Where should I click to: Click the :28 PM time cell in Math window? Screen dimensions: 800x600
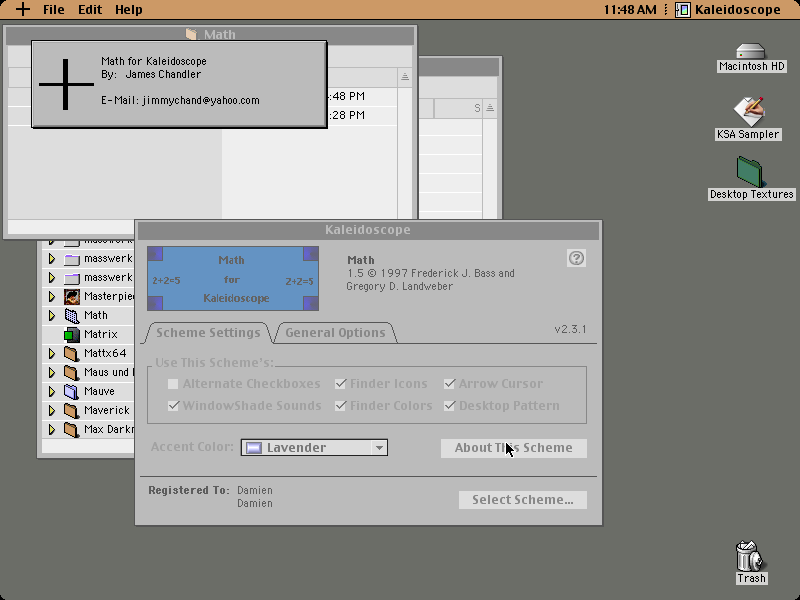(x=346, y=115)
